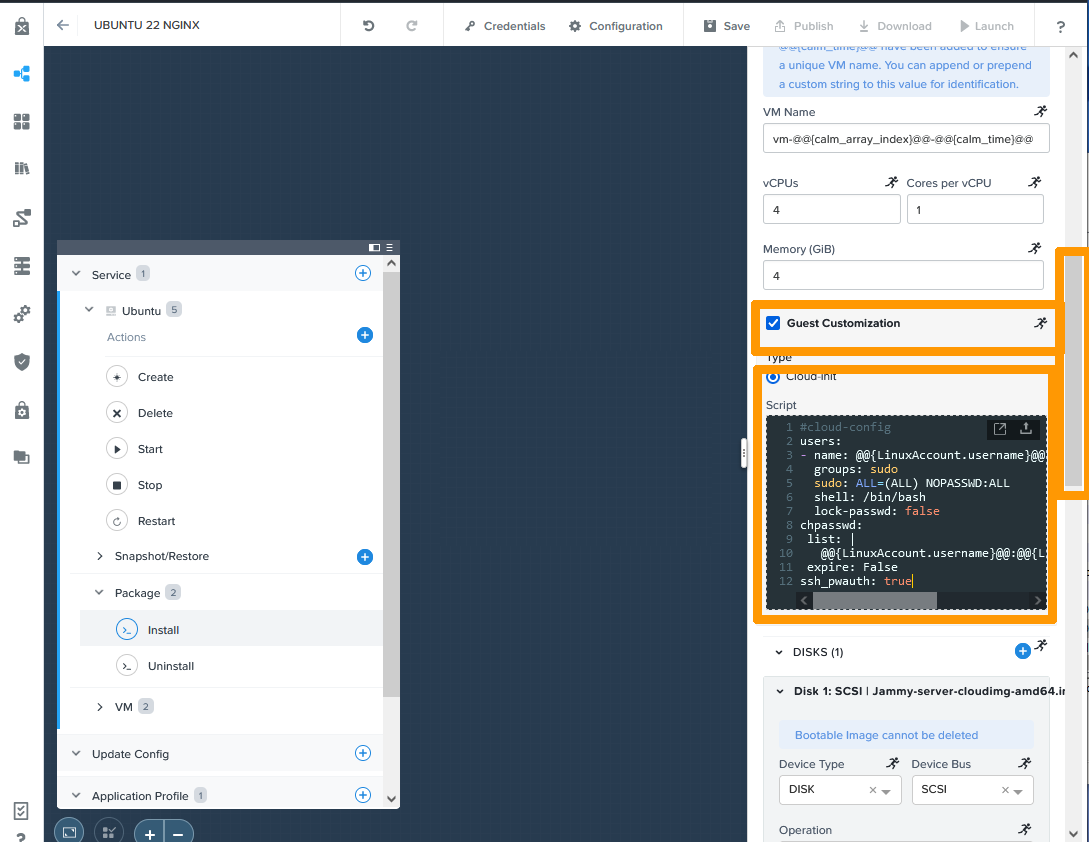Screen dimensions: 1089x842
Task: Expand the VM tree node
Action: click(100, 707)
